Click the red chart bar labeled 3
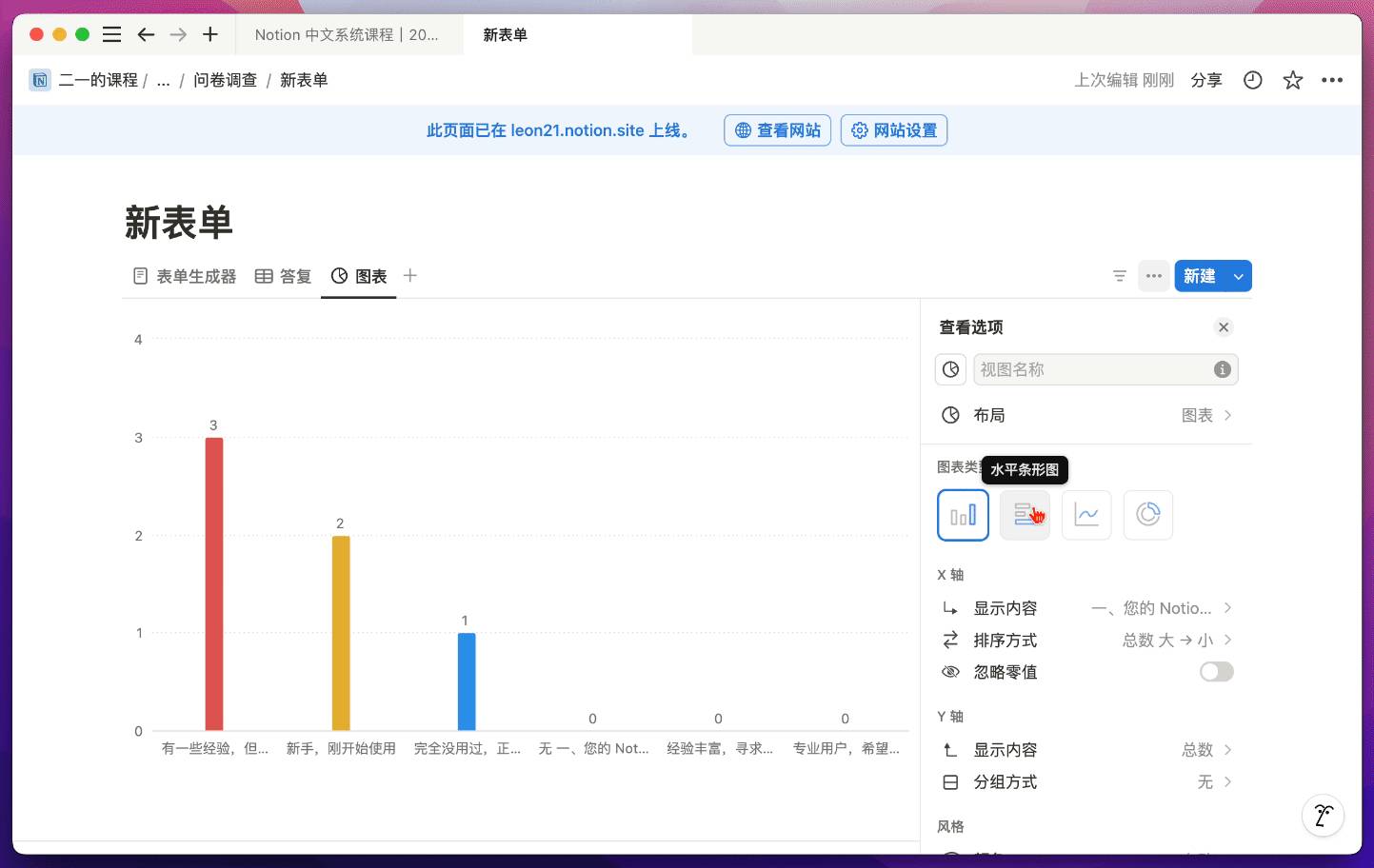 tap(214, 583)
